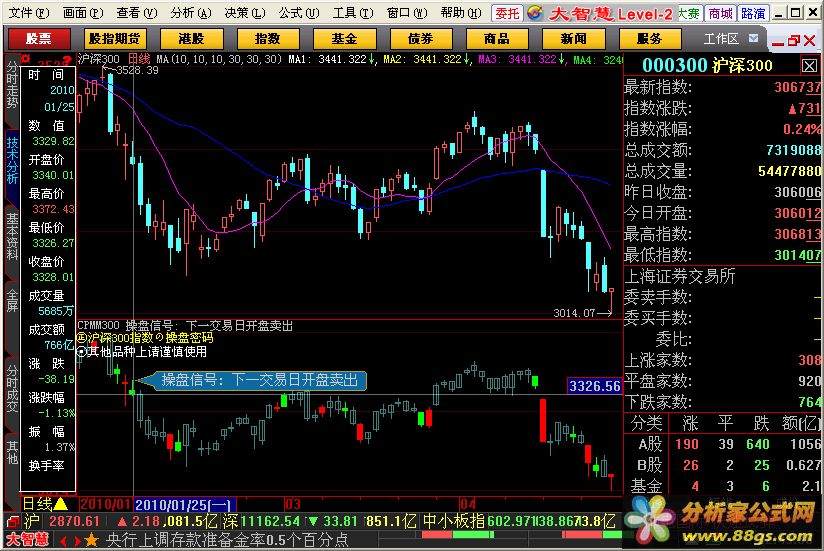
Task: Click the 3326.56 price label box
Action: click(x=595, y=386)
